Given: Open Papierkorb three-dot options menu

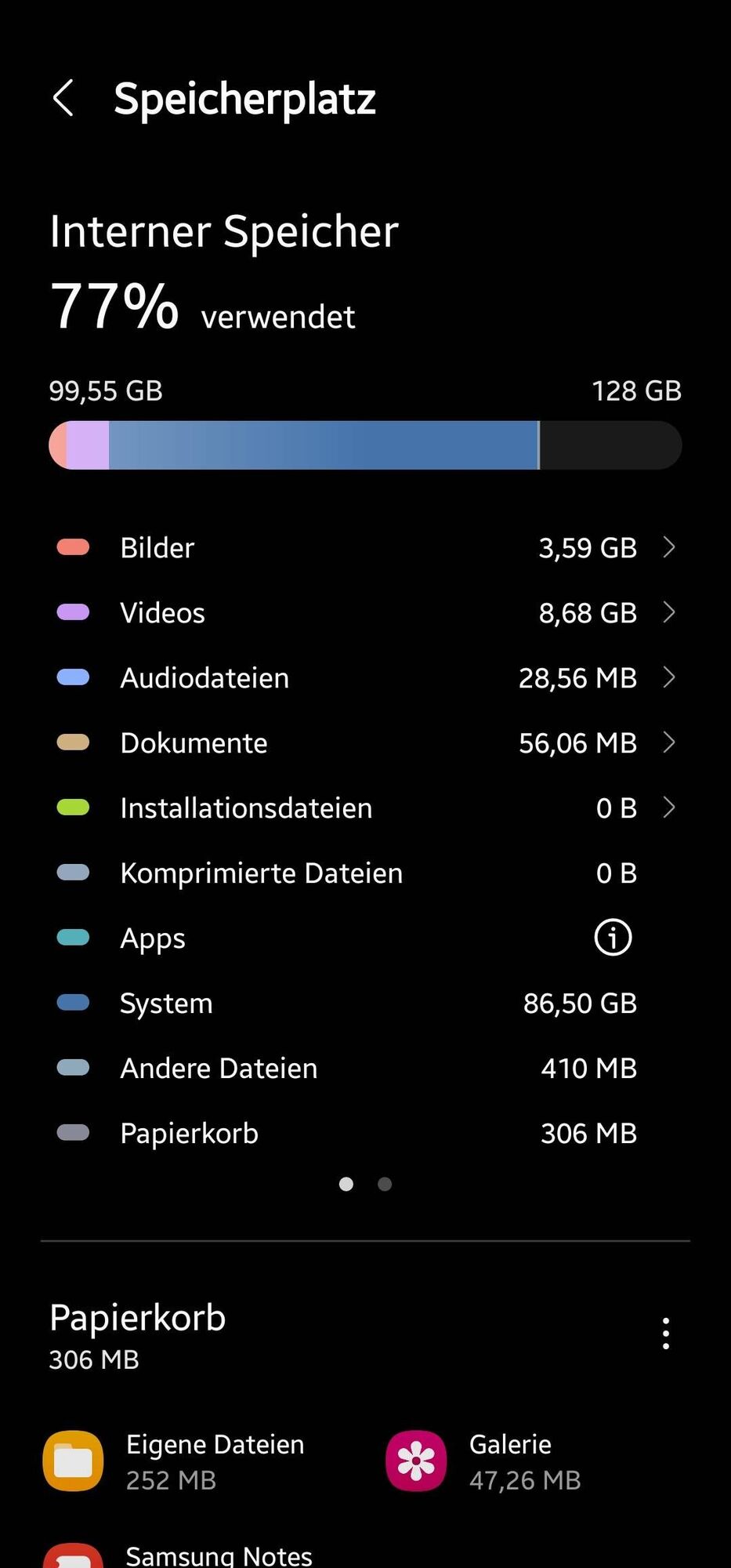Looking at the screenshot, I should click(x=665, y=1334).
